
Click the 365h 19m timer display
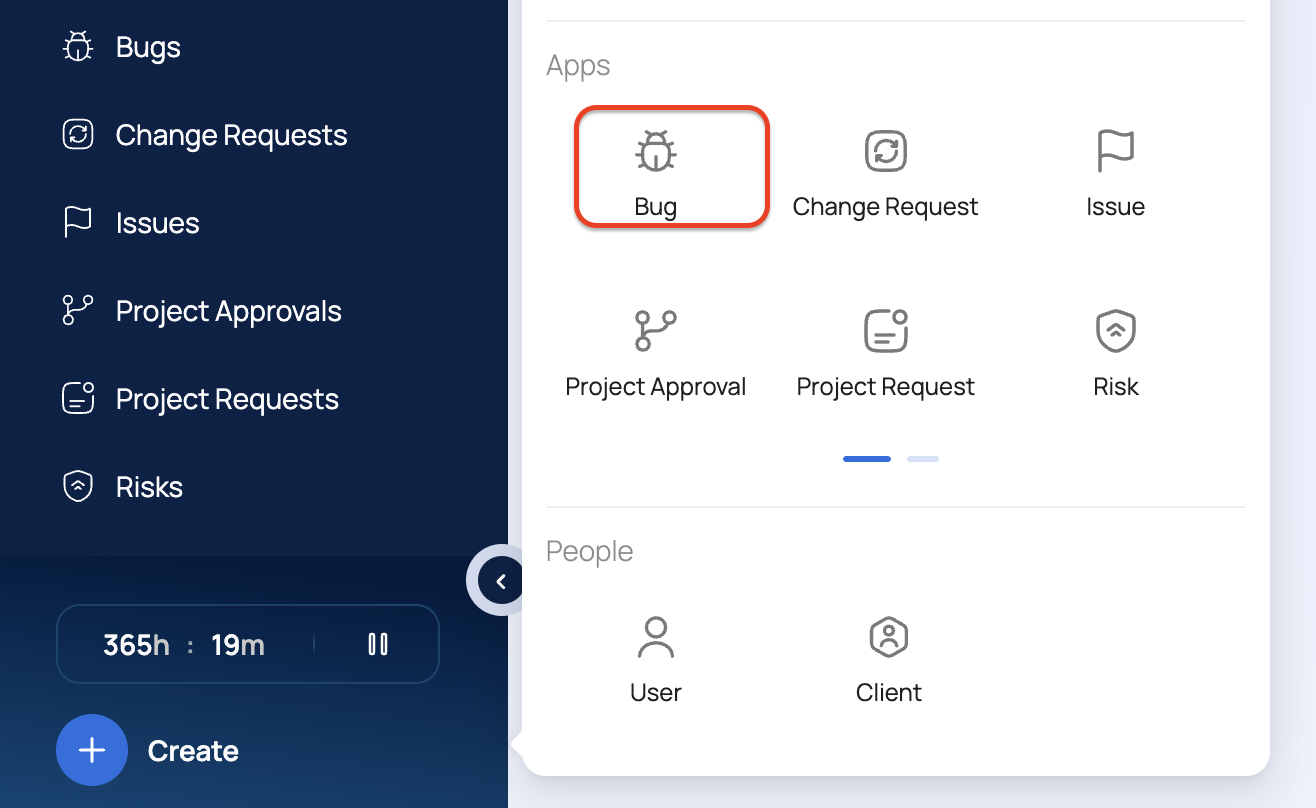[x=184, y=645]
